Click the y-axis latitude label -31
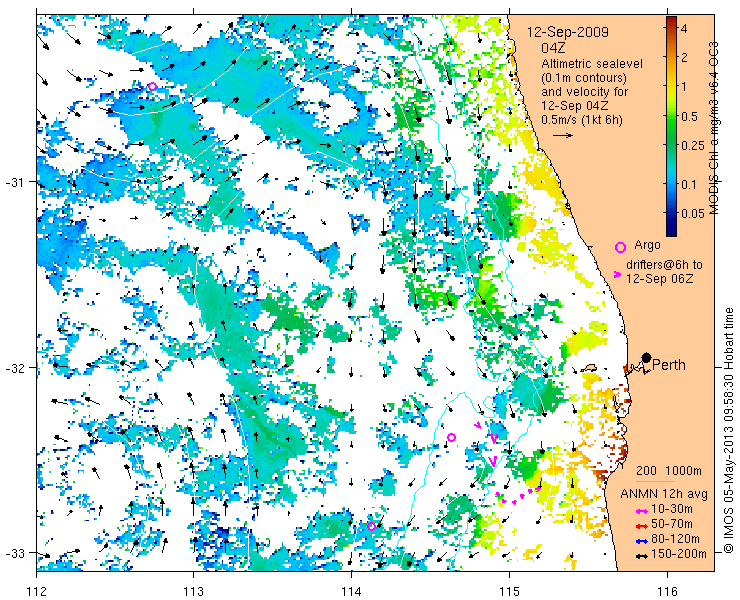 click(15, 181)
